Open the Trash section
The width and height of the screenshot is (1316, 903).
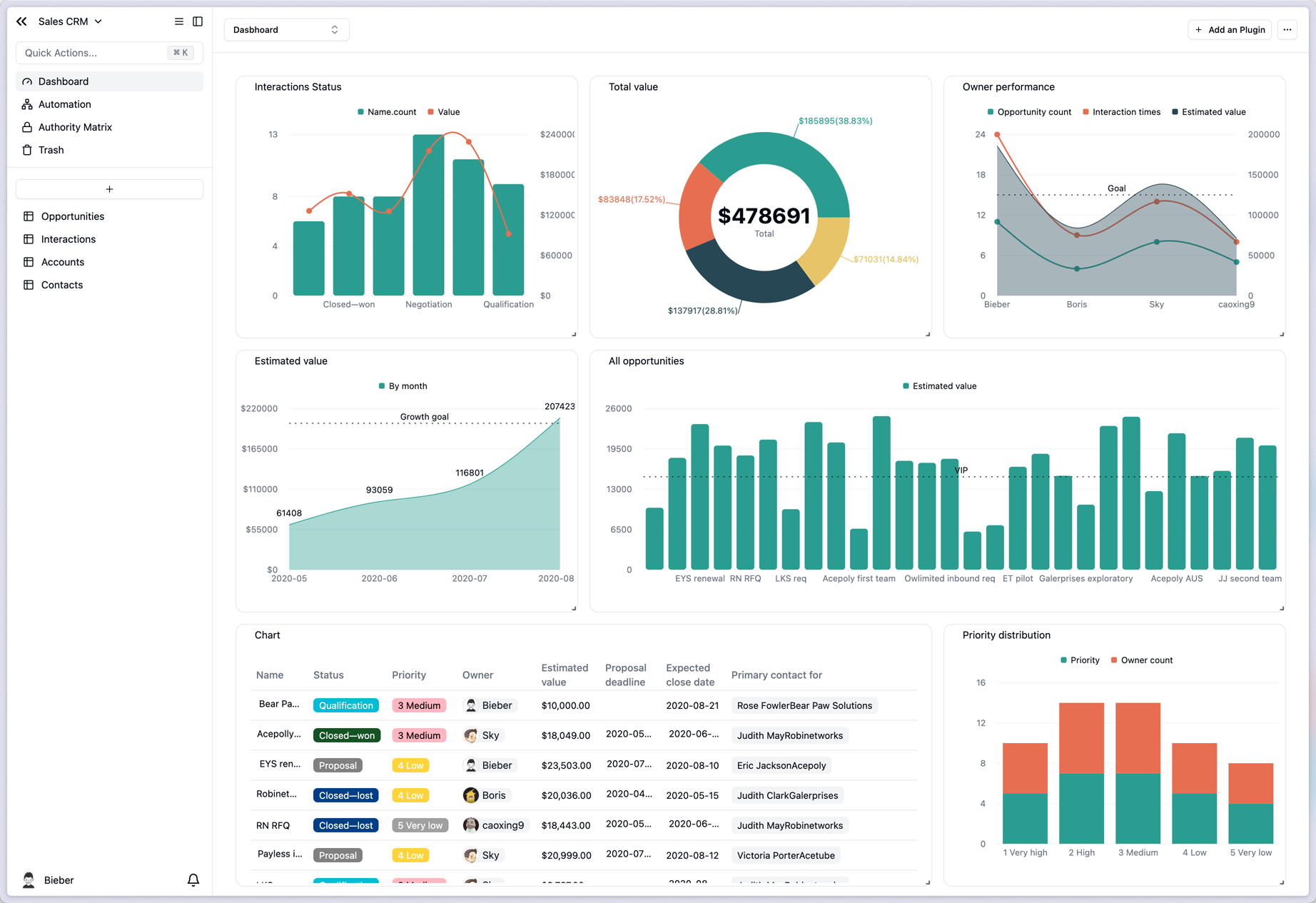click(x=51, y=150)
